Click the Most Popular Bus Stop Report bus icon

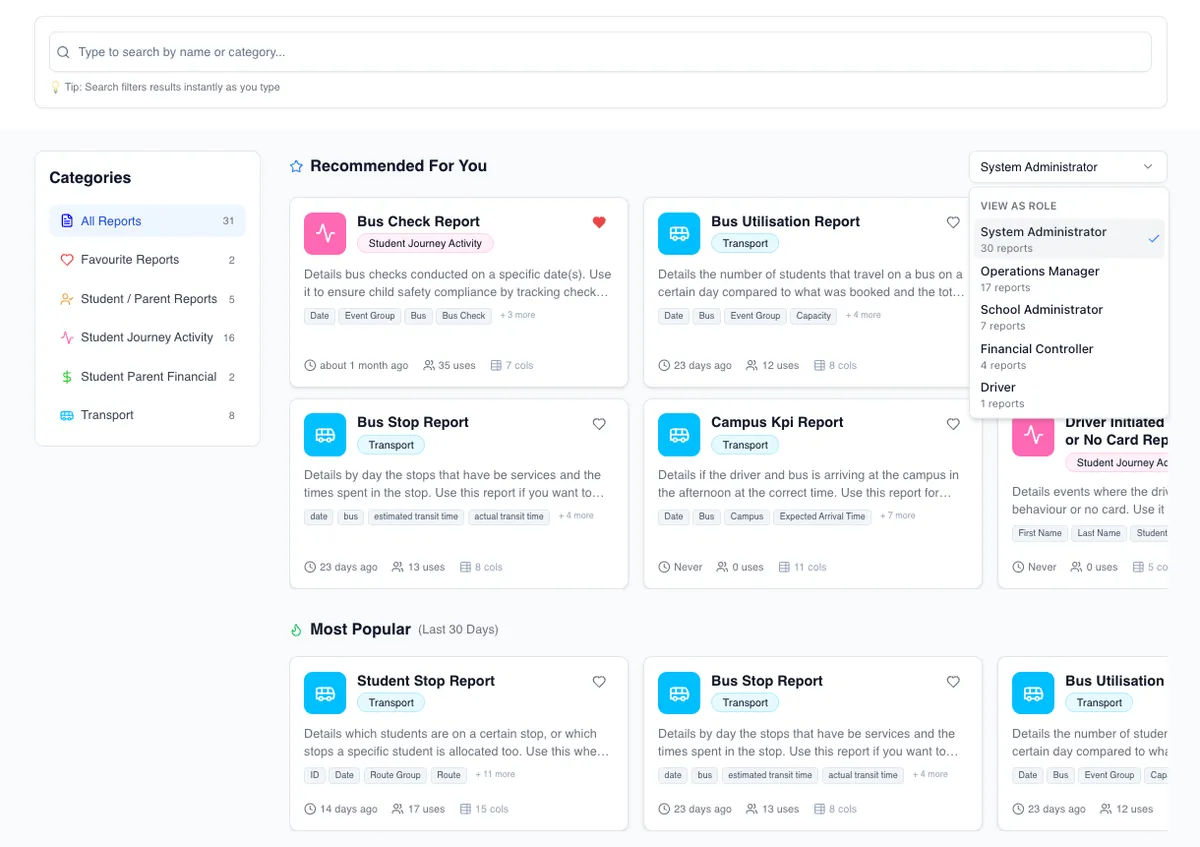[x=679, y=693]
